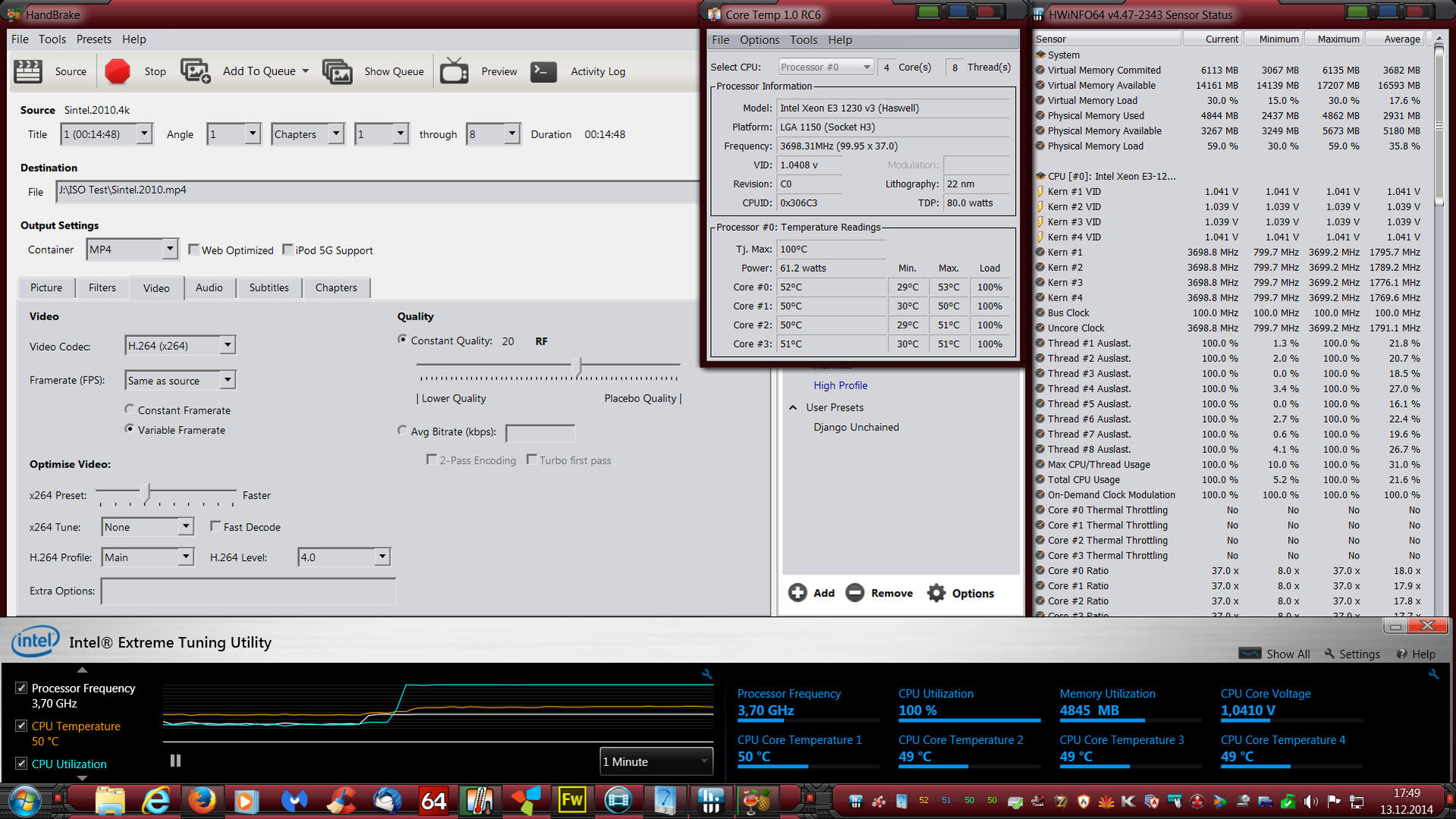Open preset Options gear icon
The image size is (1456, 819).
point(937,593)
